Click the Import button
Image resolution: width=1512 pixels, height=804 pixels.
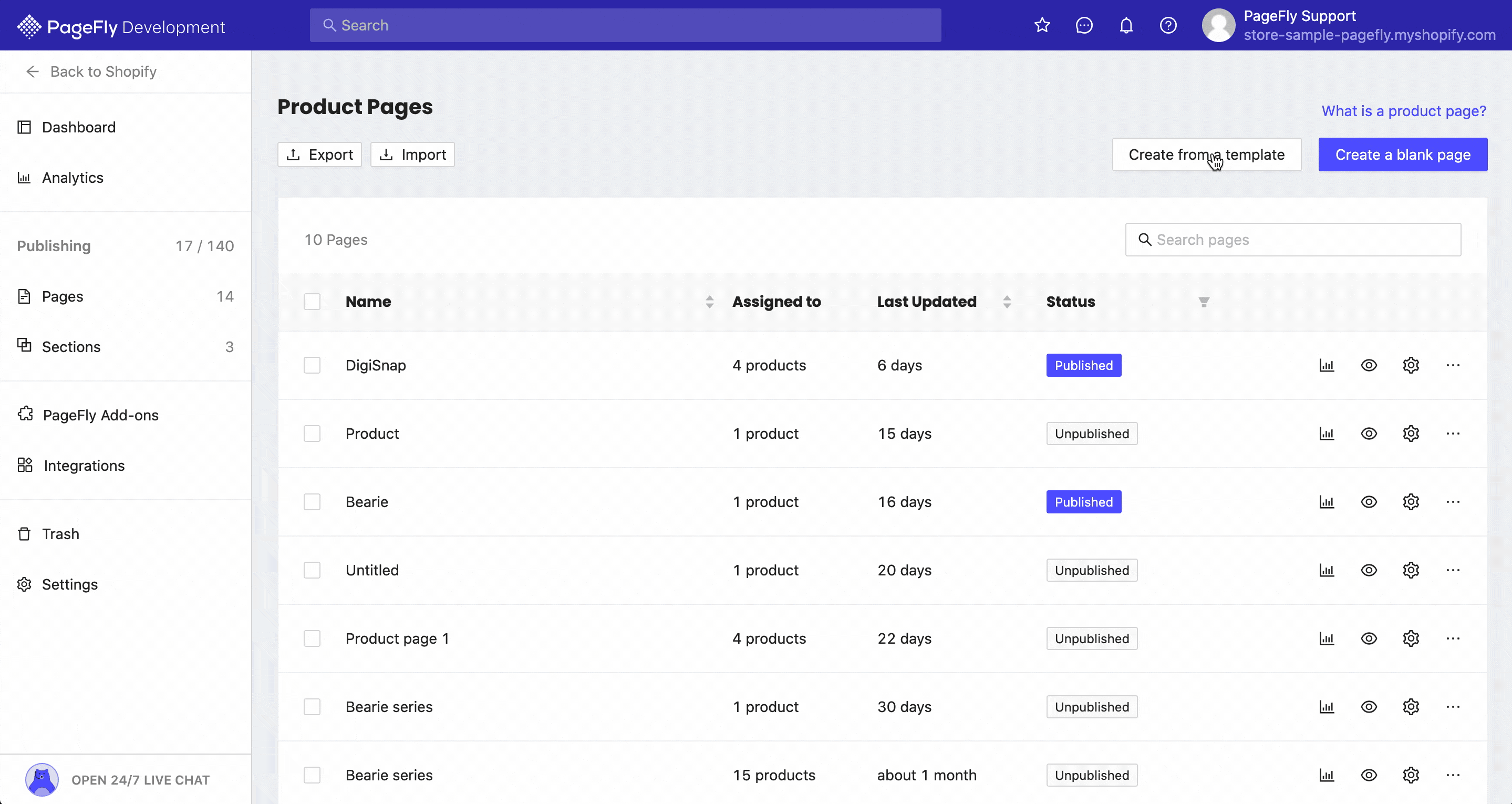point(412,154)
